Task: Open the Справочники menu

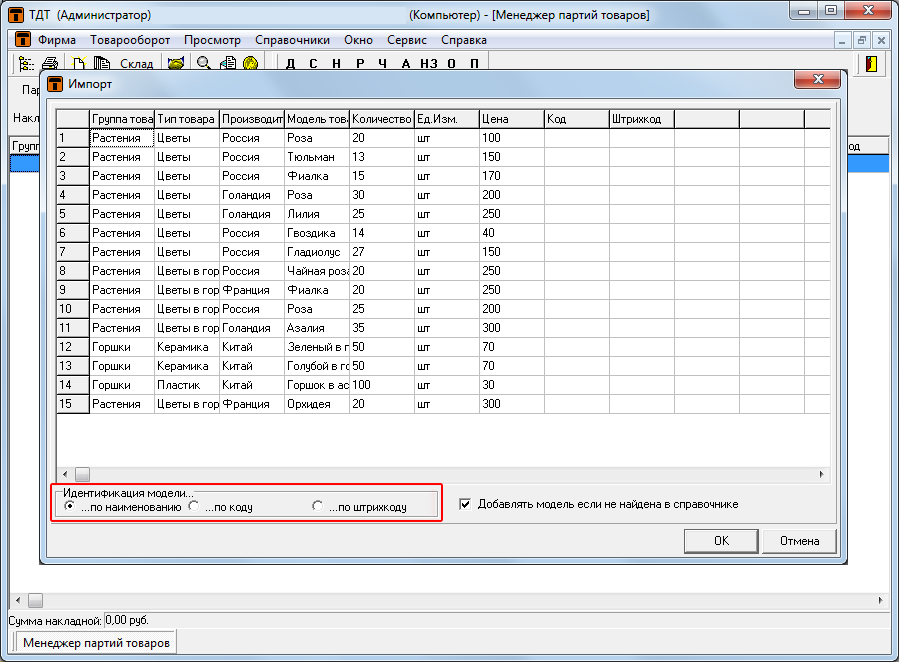Action: tap(292, 40)
